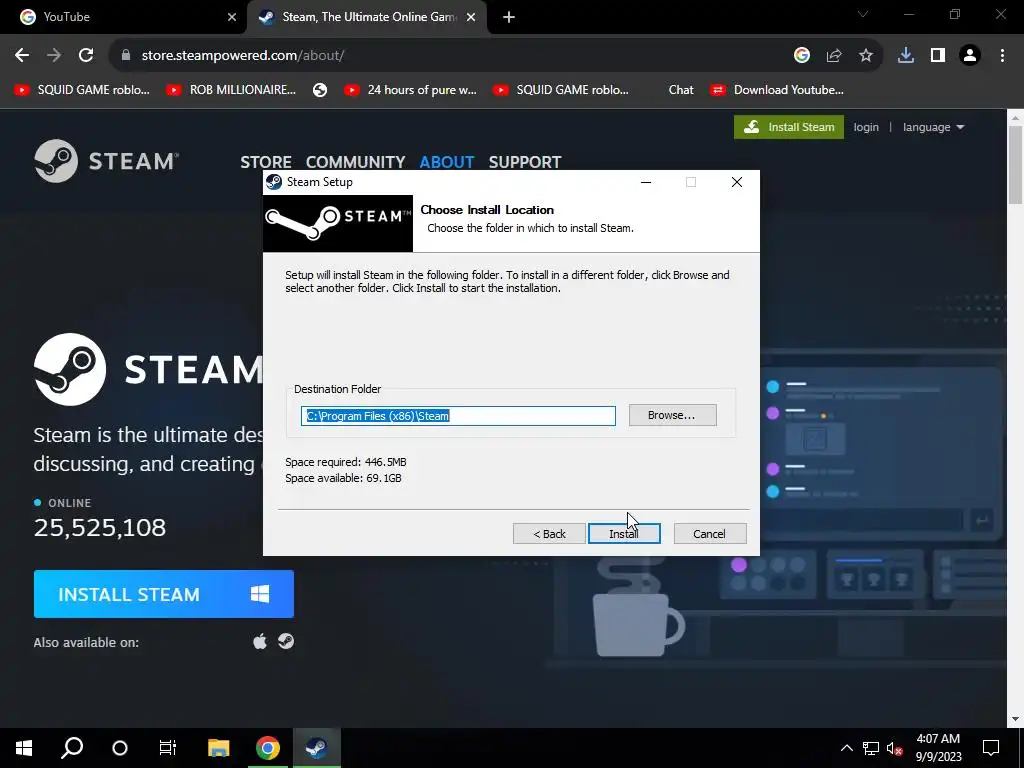
Task: Close the YouTube tab
Action: 232,17
